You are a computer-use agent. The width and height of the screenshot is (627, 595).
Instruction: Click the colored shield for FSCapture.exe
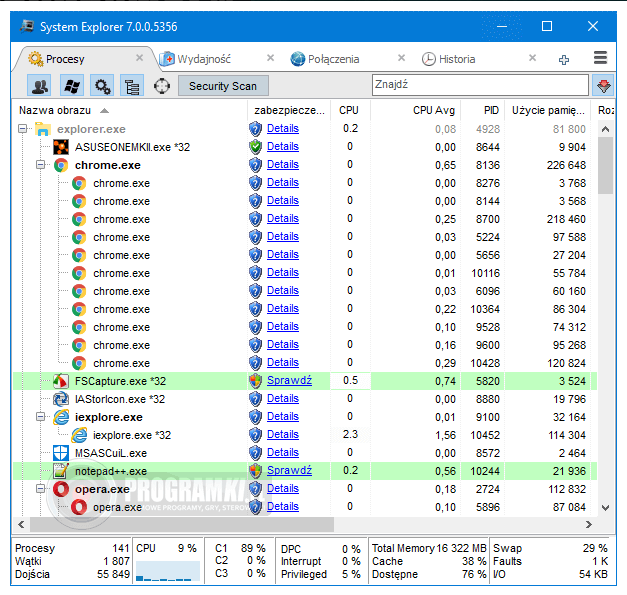click(255, 381)
